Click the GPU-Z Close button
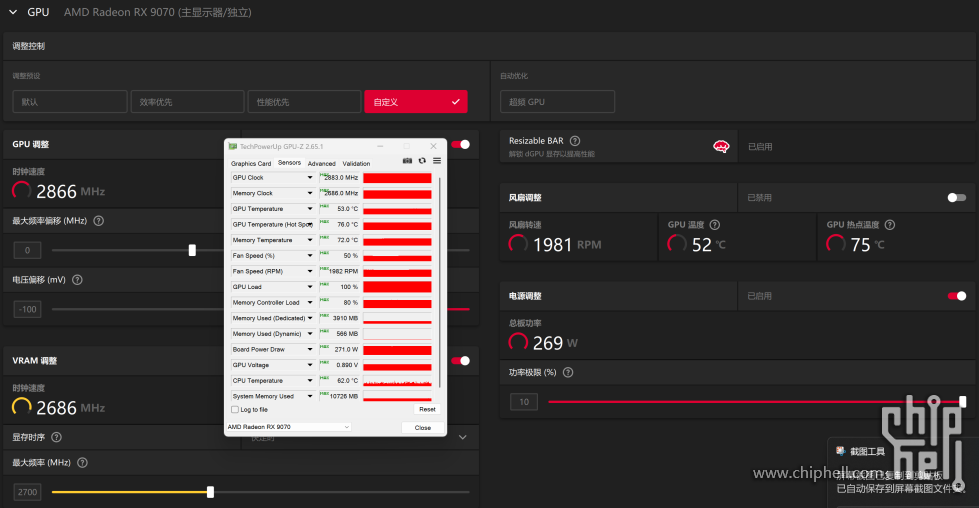 pyautogui.click(x=423, y=427)
